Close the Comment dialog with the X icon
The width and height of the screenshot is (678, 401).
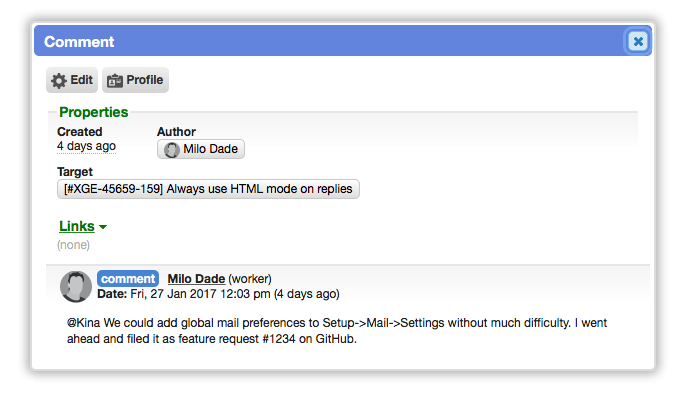pos(638,42)
